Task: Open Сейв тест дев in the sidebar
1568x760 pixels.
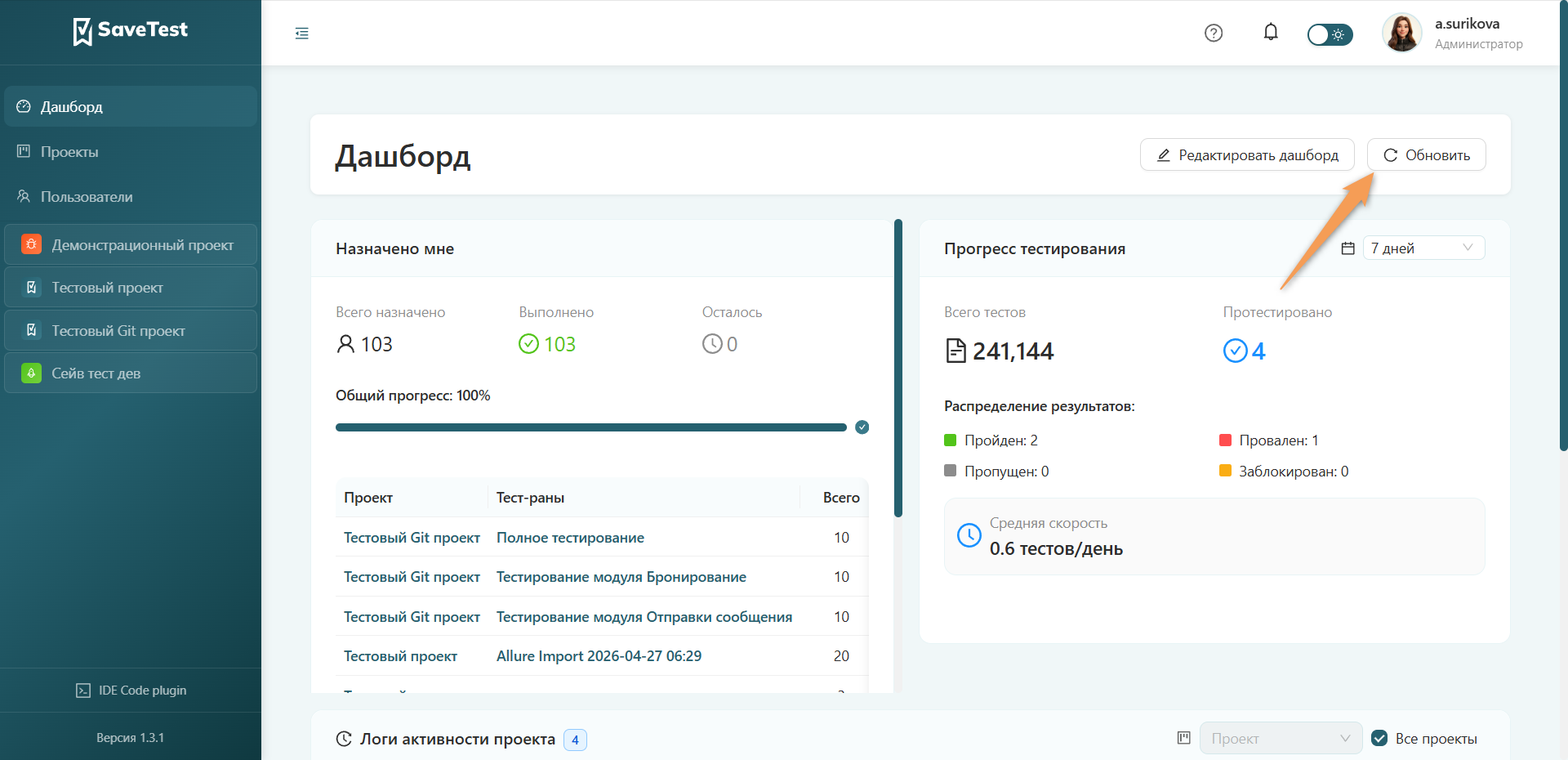Action: pos(131,373)
